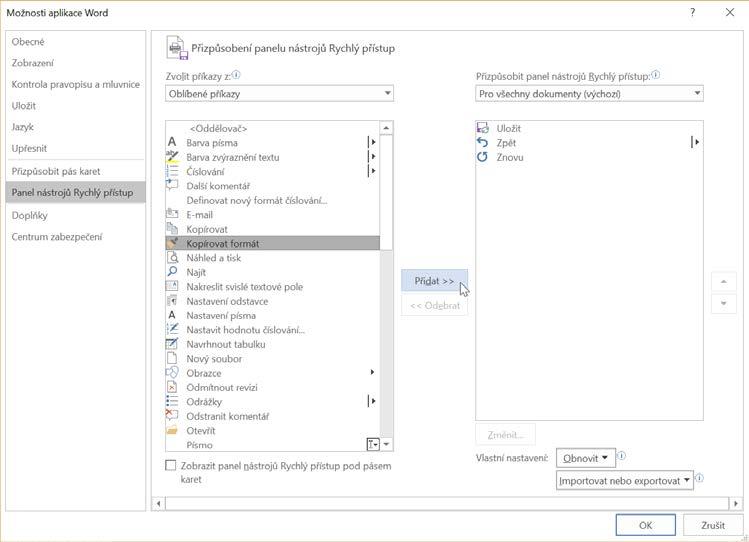Expand the Odrážky submenu arrow

372,401
